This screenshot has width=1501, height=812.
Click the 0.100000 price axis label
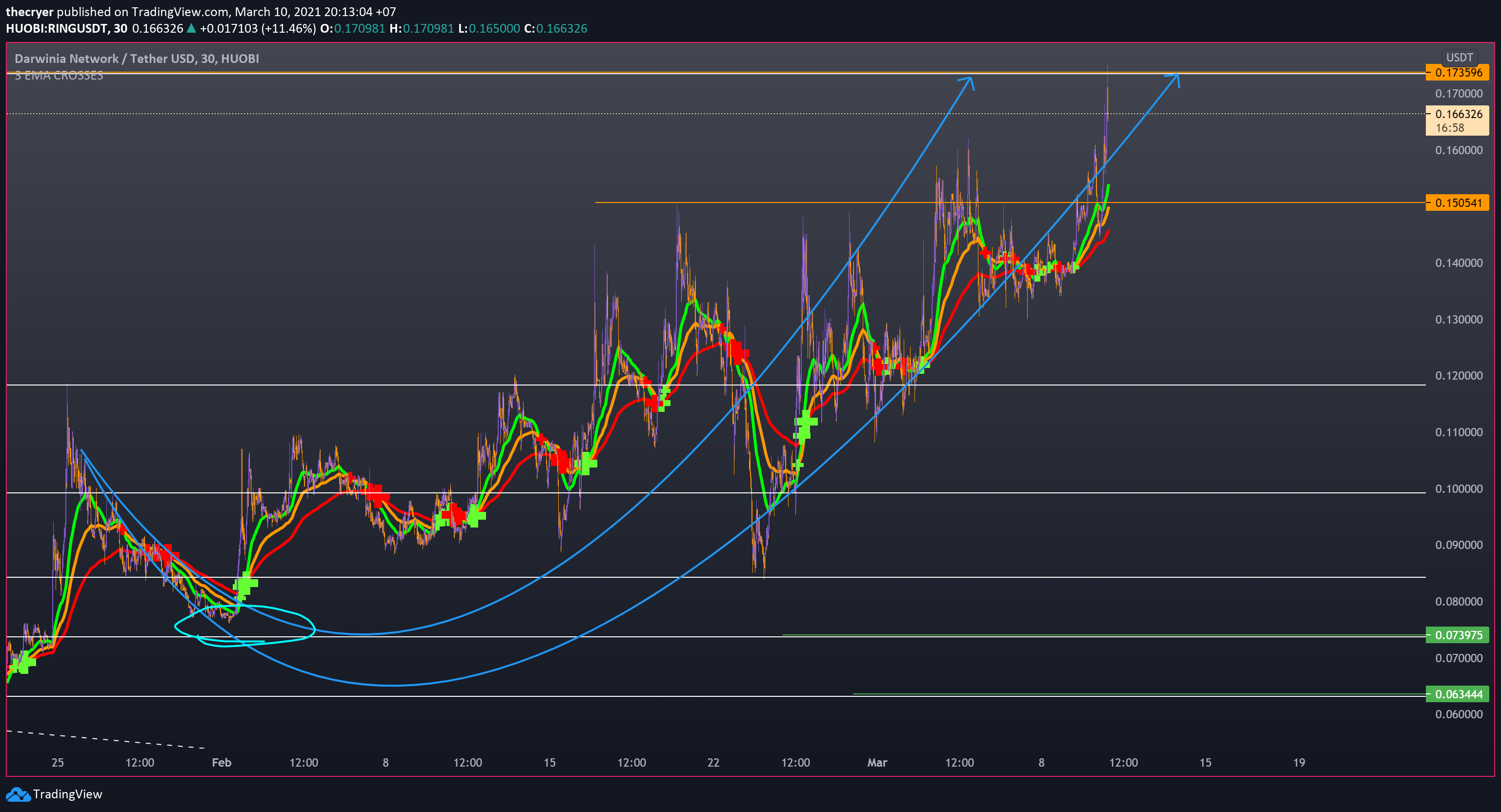pyautogui.click(x=1459, y=489)
